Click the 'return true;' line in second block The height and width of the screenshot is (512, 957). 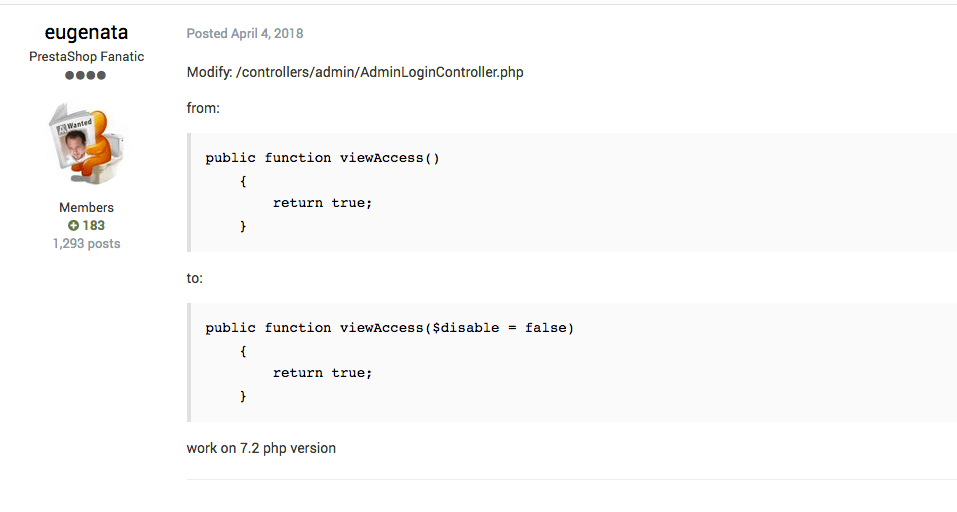click(x=322, y=373)
